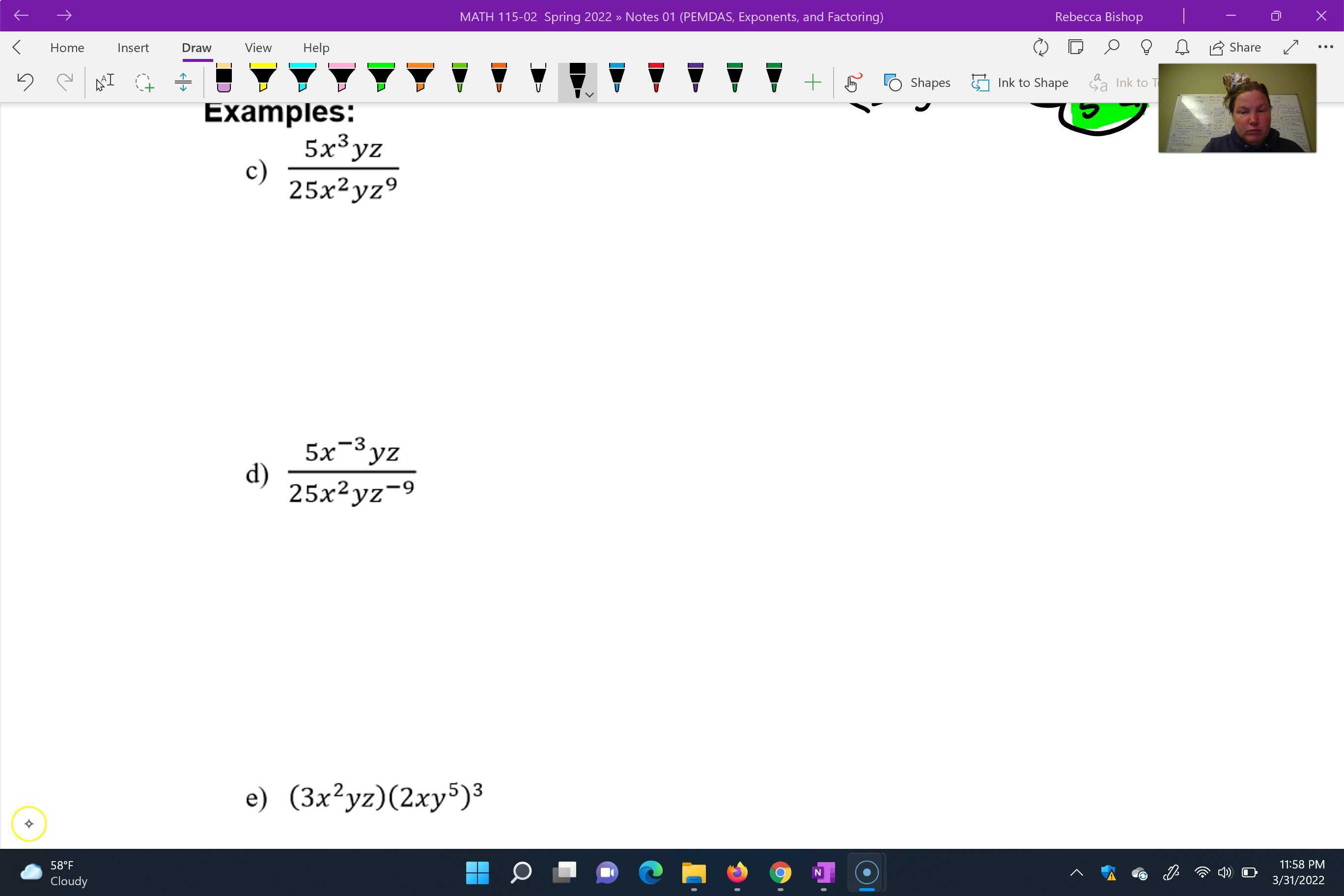The width and height of the screenshot is (1344, 896).
Task: Open the Insert menu
Action: (x=133, y=48)
